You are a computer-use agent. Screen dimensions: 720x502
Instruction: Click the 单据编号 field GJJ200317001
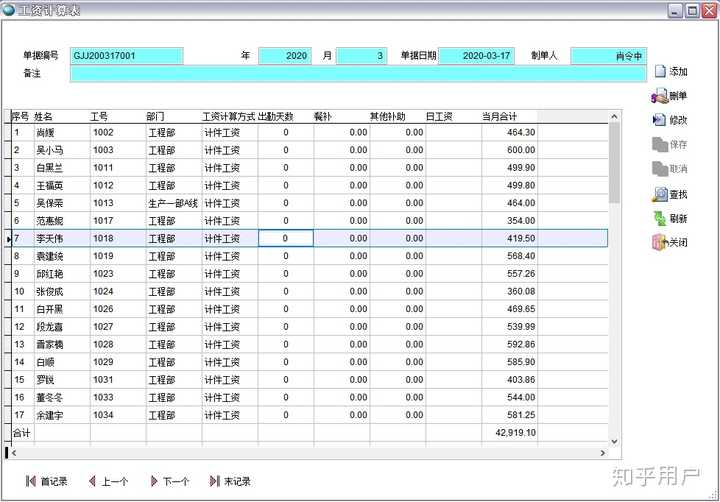tap(127, 56)
